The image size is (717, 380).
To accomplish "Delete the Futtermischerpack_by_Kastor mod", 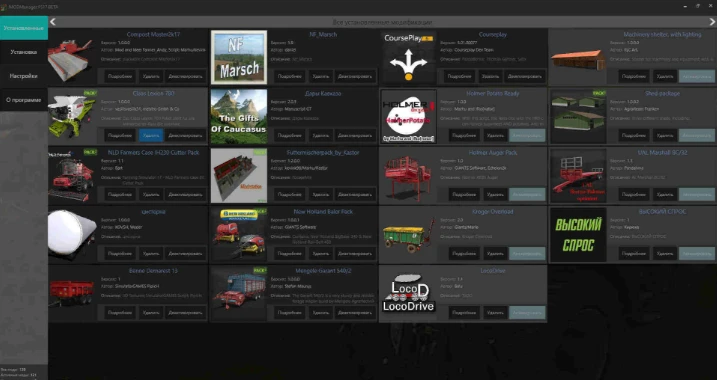I will tap(320, 194).
